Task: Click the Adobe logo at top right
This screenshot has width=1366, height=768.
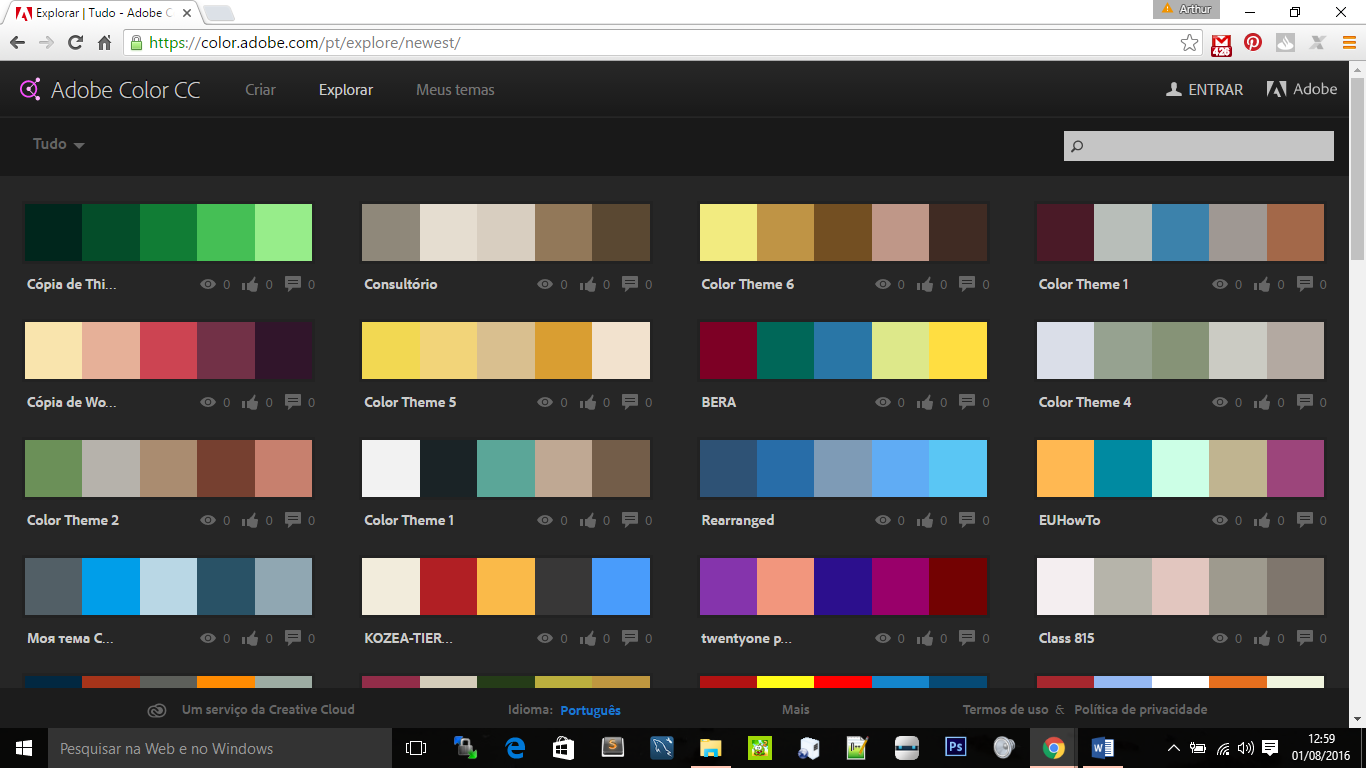Action: [1277, 88]
